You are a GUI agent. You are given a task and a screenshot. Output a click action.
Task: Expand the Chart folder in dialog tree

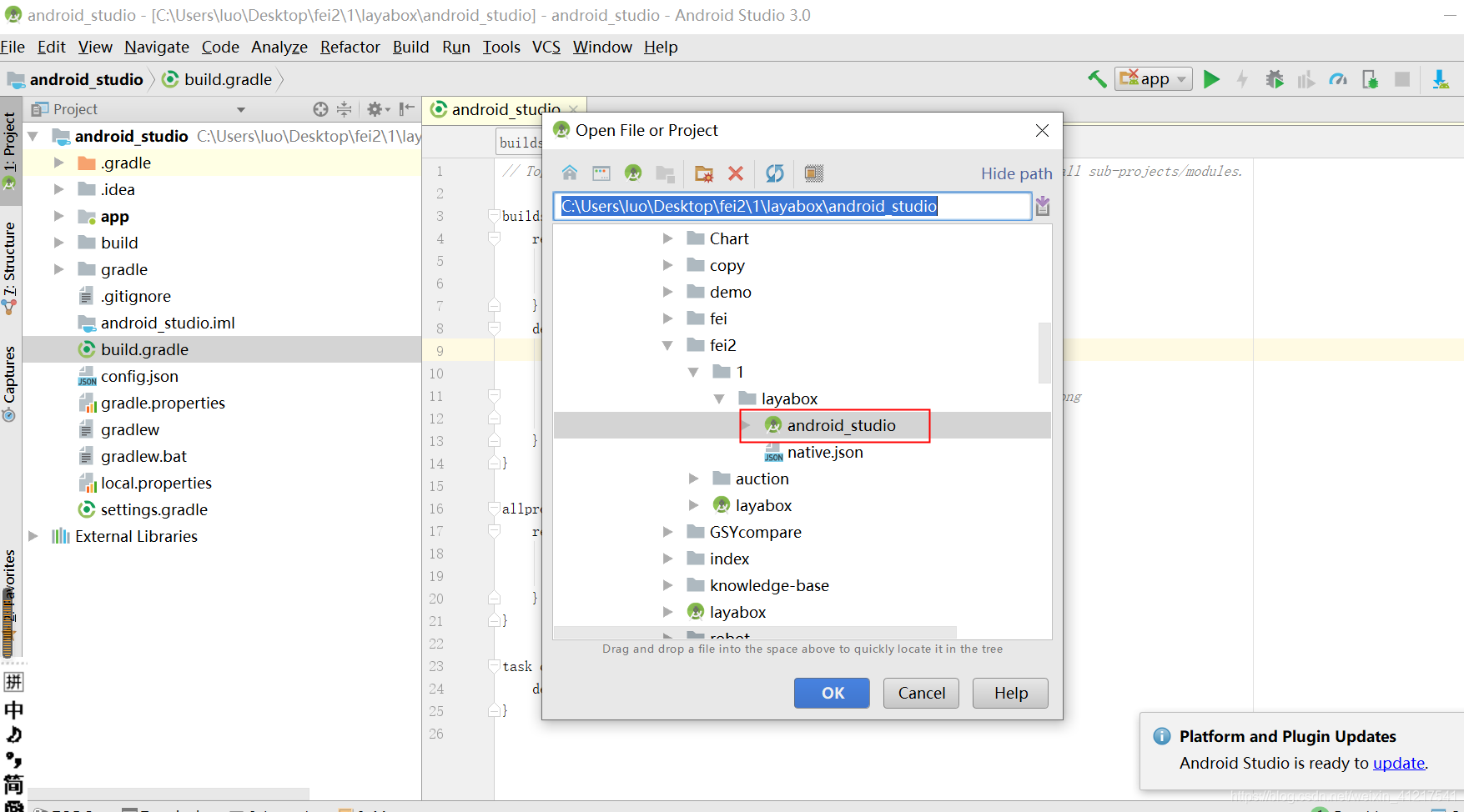(x=667, y=238)
